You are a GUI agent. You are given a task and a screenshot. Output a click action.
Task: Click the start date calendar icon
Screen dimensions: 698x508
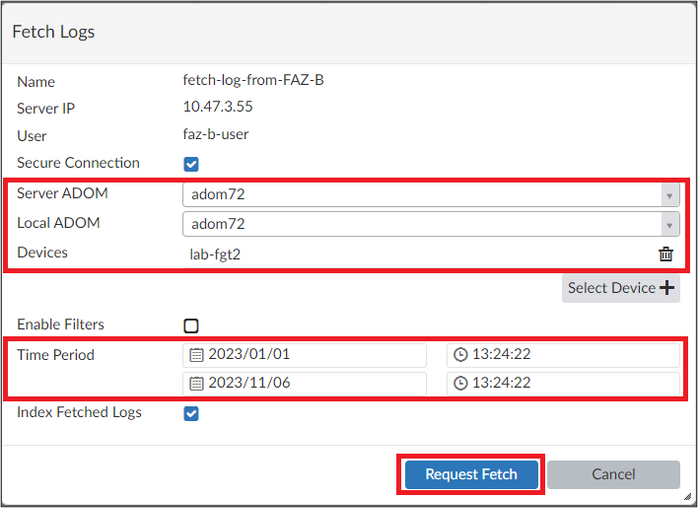(197, 355)
